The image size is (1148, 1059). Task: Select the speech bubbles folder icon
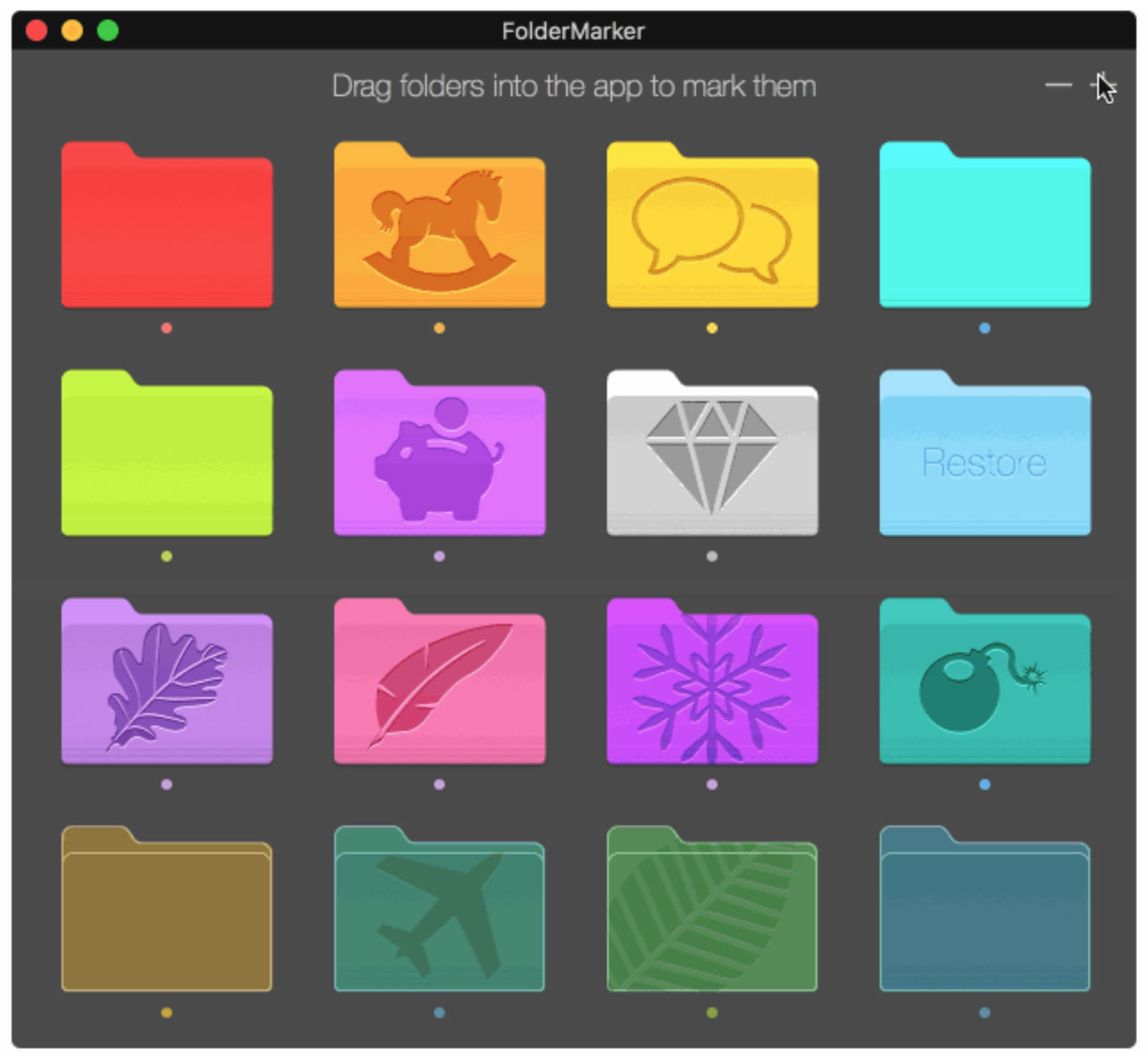[712, 226]
